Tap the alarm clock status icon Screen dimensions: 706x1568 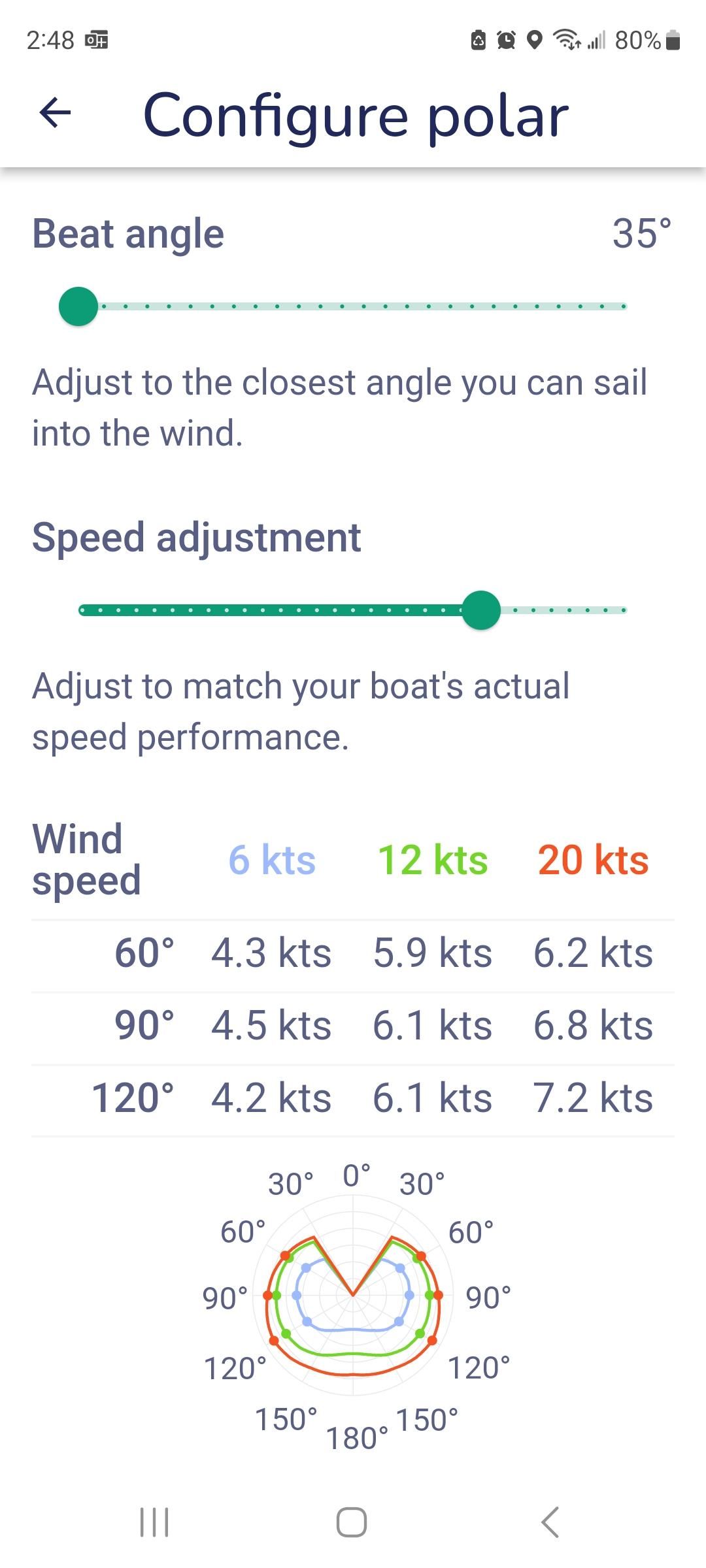click(506, 41)
